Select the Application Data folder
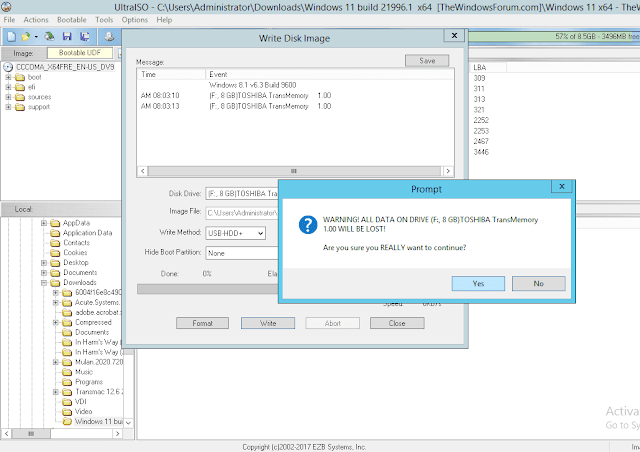 coord(87,233)
